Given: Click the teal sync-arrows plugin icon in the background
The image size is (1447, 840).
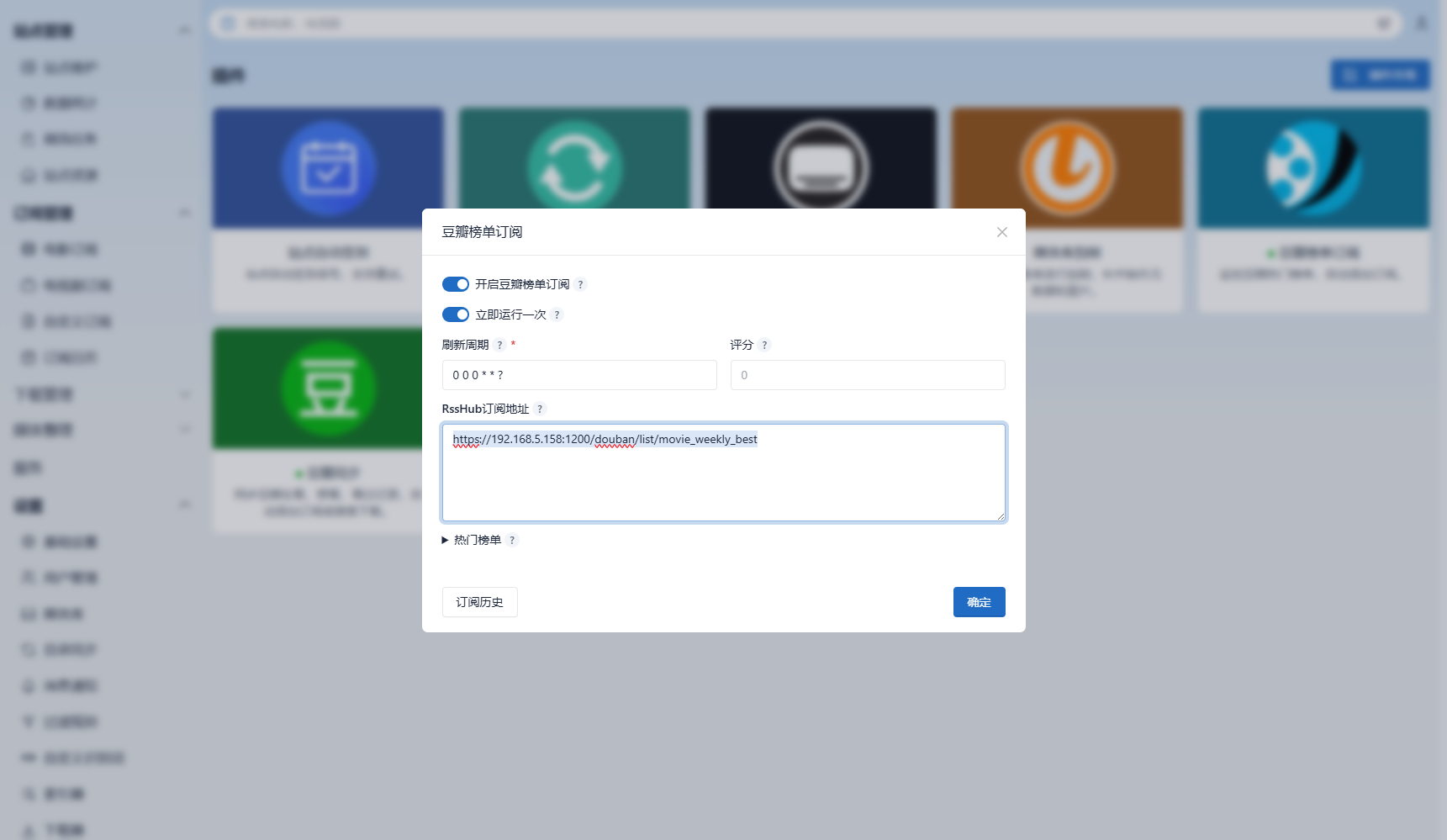Looking at the screenshot, I should click(574, 168).
